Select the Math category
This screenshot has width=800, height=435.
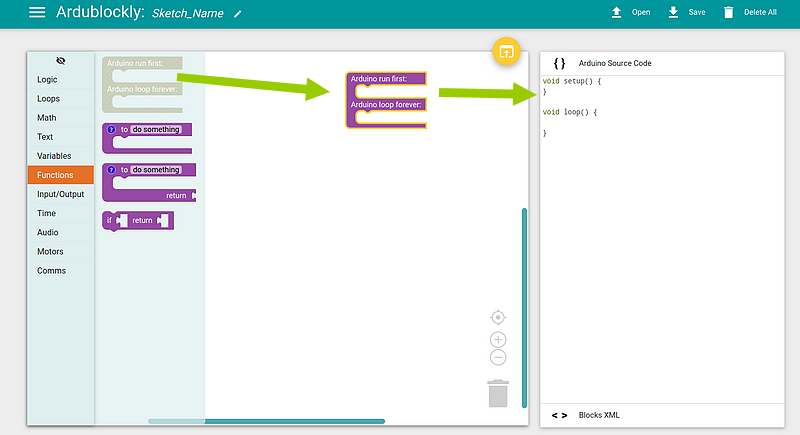(x=61, y=118)
